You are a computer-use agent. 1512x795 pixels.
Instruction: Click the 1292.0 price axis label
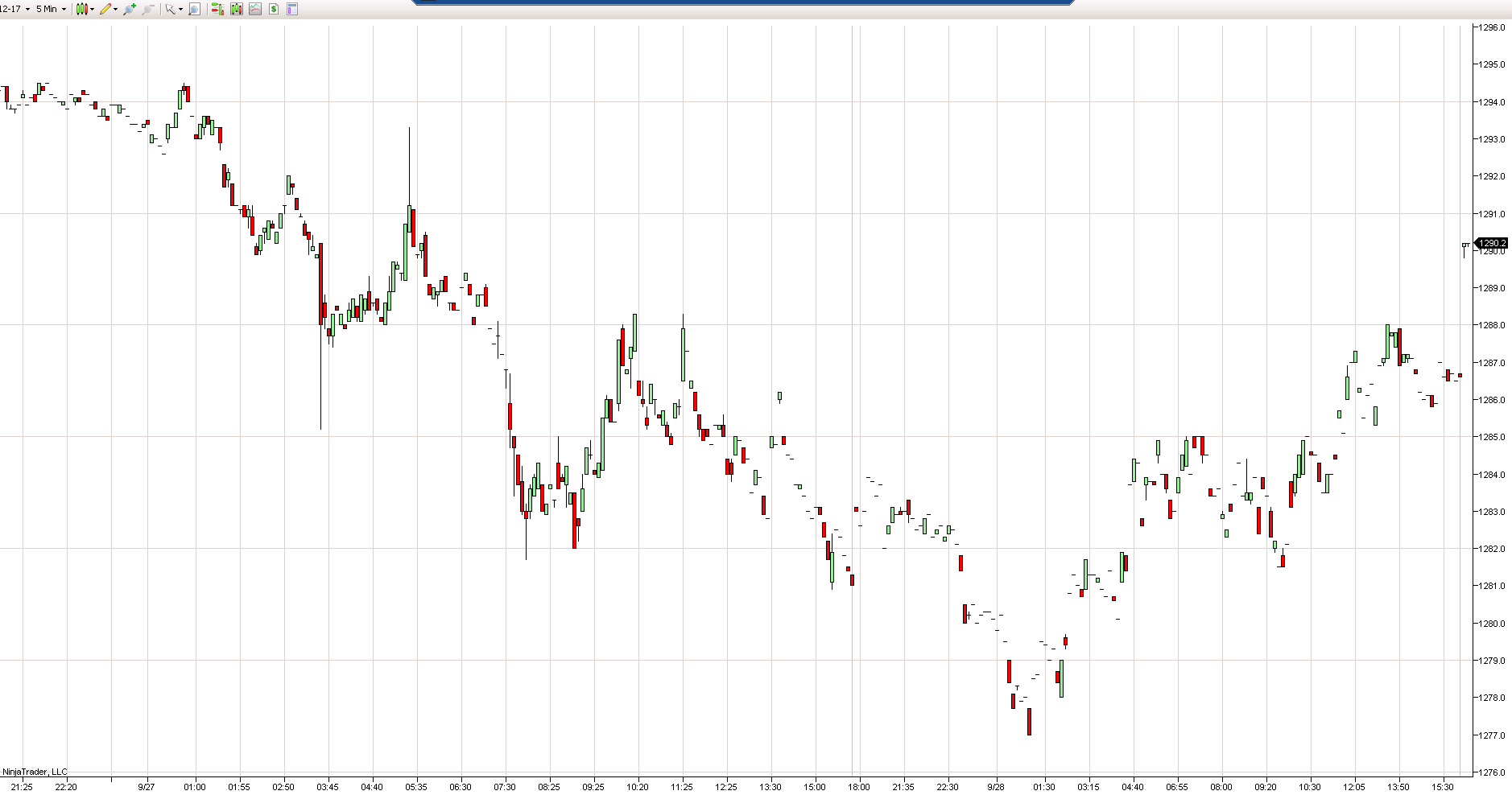point(1492,176)
